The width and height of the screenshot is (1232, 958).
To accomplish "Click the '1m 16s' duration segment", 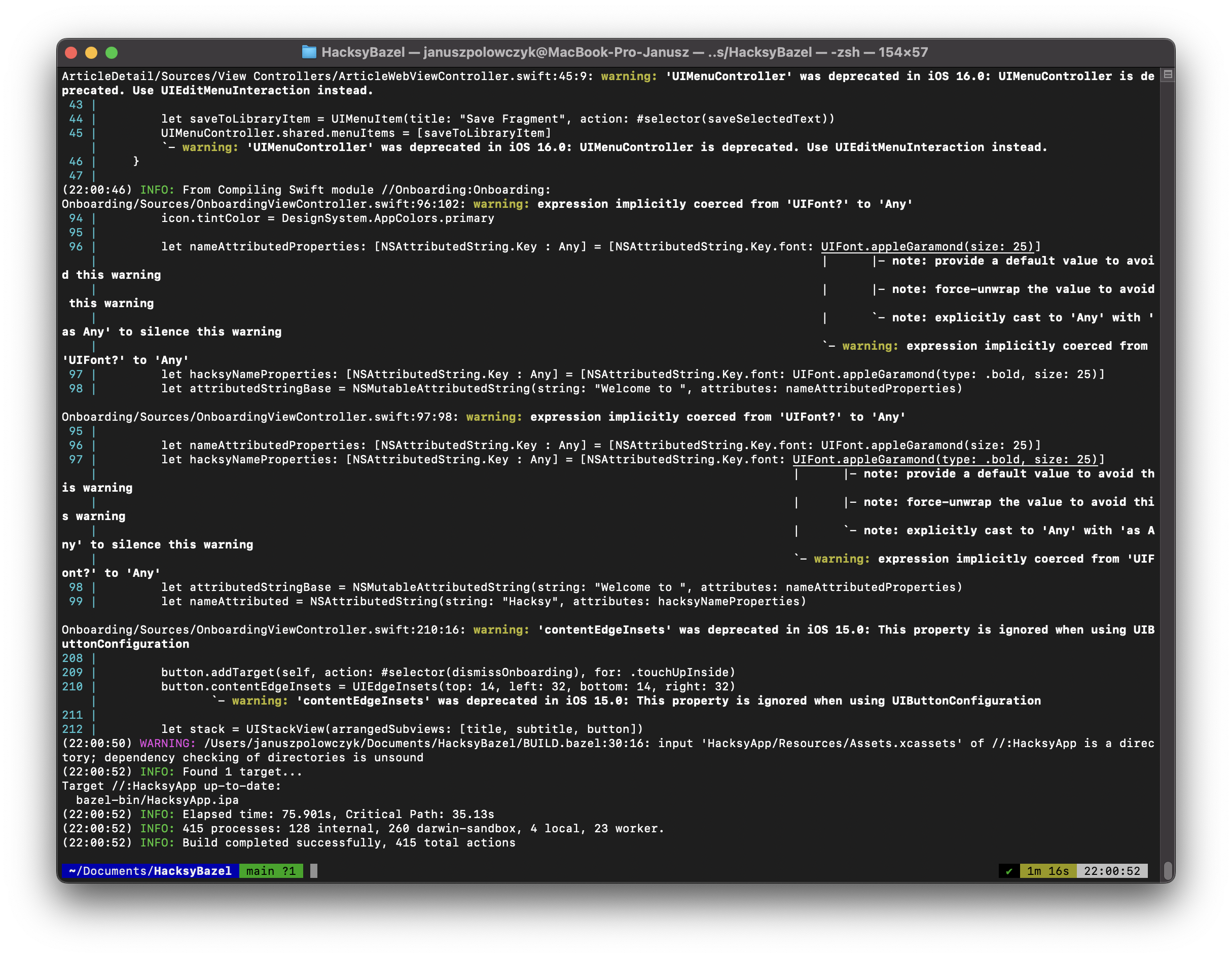I will [1047, 871].
